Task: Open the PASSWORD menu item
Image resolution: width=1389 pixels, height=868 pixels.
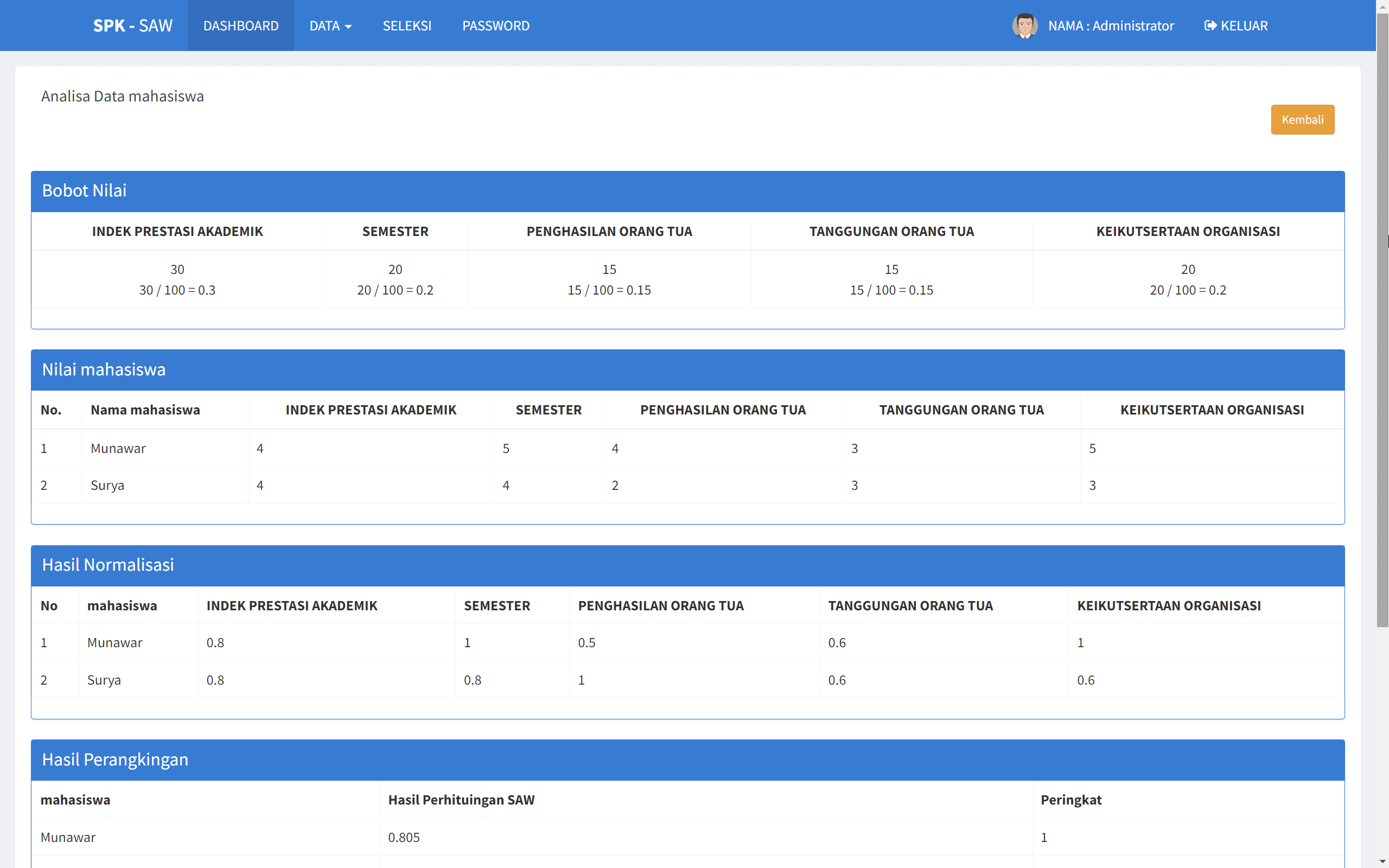Action: 495,26
